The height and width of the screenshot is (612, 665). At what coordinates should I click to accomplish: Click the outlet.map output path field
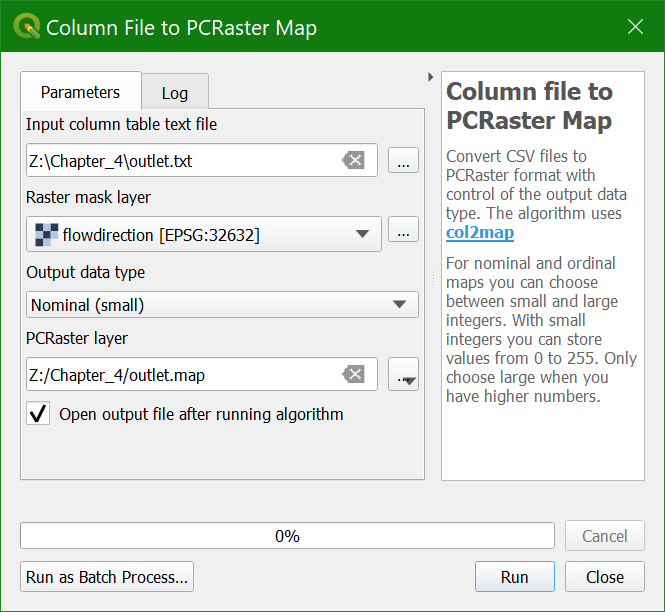pyautogui.click(x=202, y=374)
